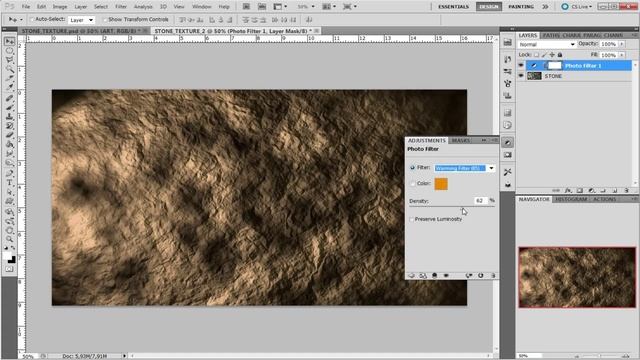The height and width of the screenshot is (360, 640).
Task: Select the Filter radio button
Action: 412,168
